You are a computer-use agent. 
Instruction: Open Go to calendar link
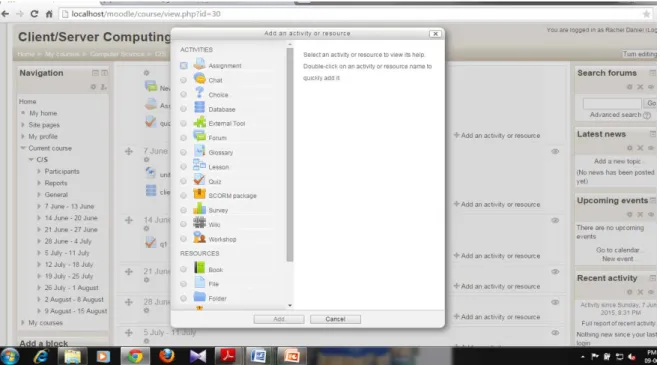pyautogui.click(x=617, y=250)
